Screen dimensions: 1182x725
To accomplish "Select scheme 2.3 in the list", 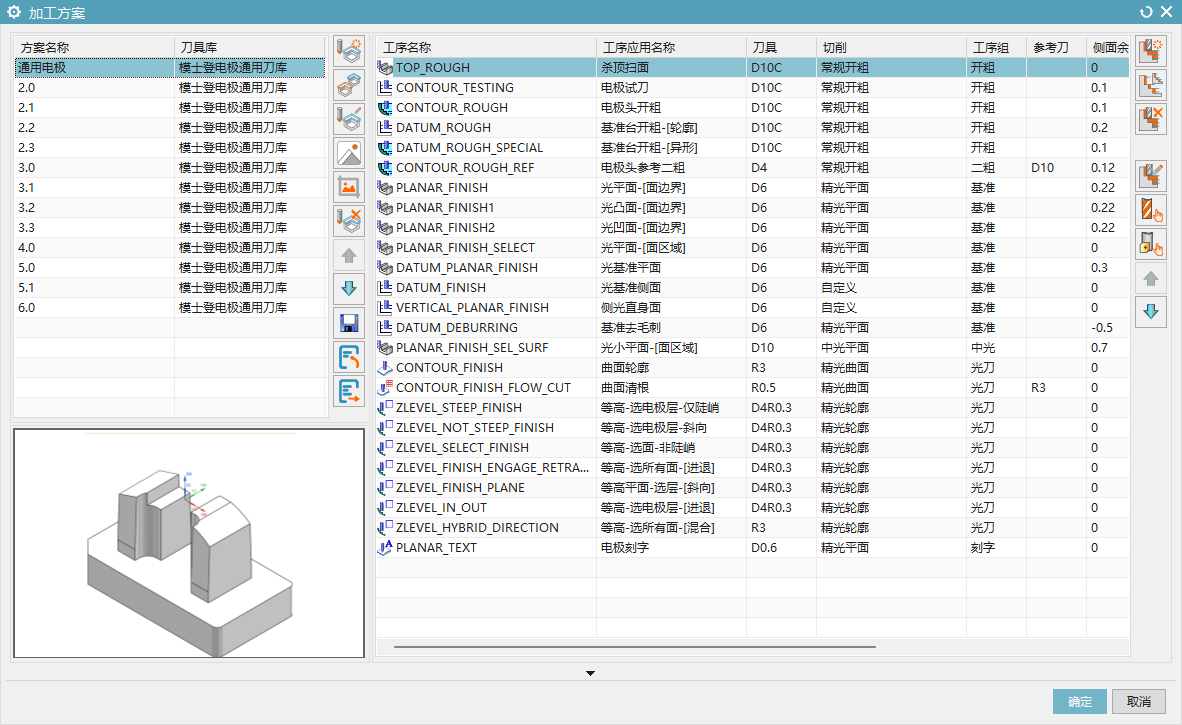I will point(170,148).
